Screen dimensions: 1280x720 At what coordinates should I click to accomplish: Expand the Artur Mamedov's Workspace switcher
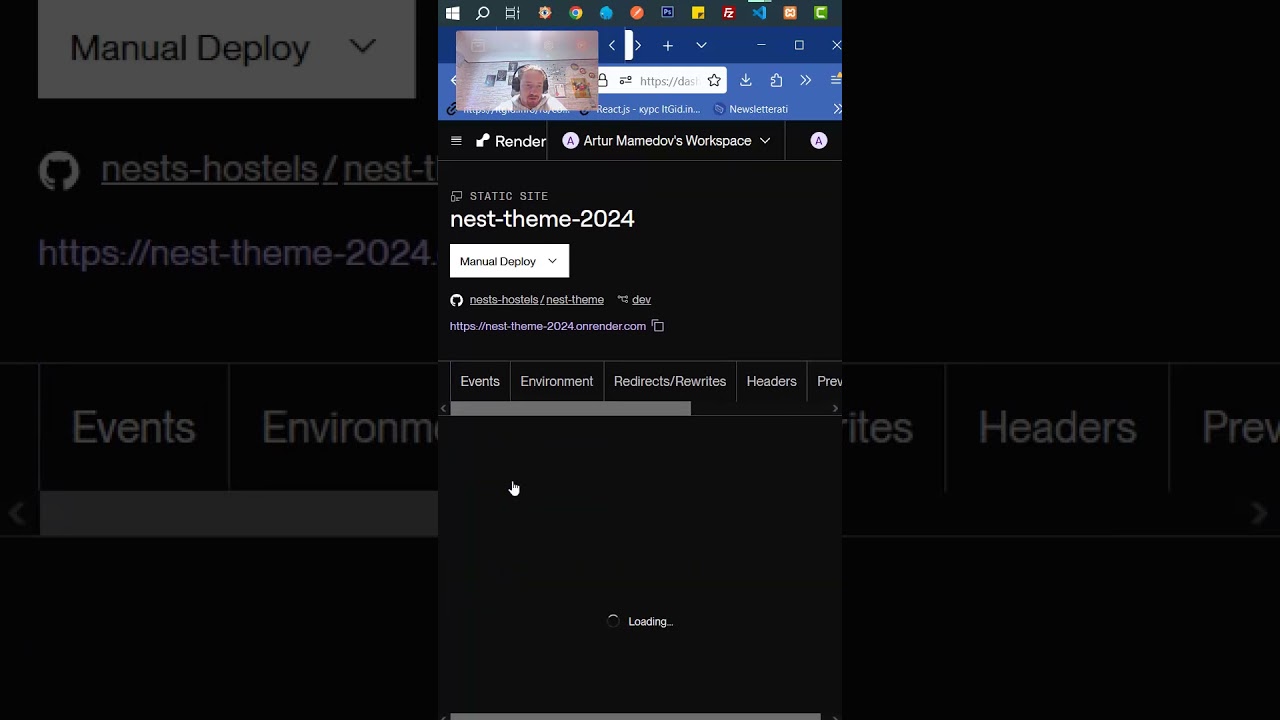[x=666, y=141]
